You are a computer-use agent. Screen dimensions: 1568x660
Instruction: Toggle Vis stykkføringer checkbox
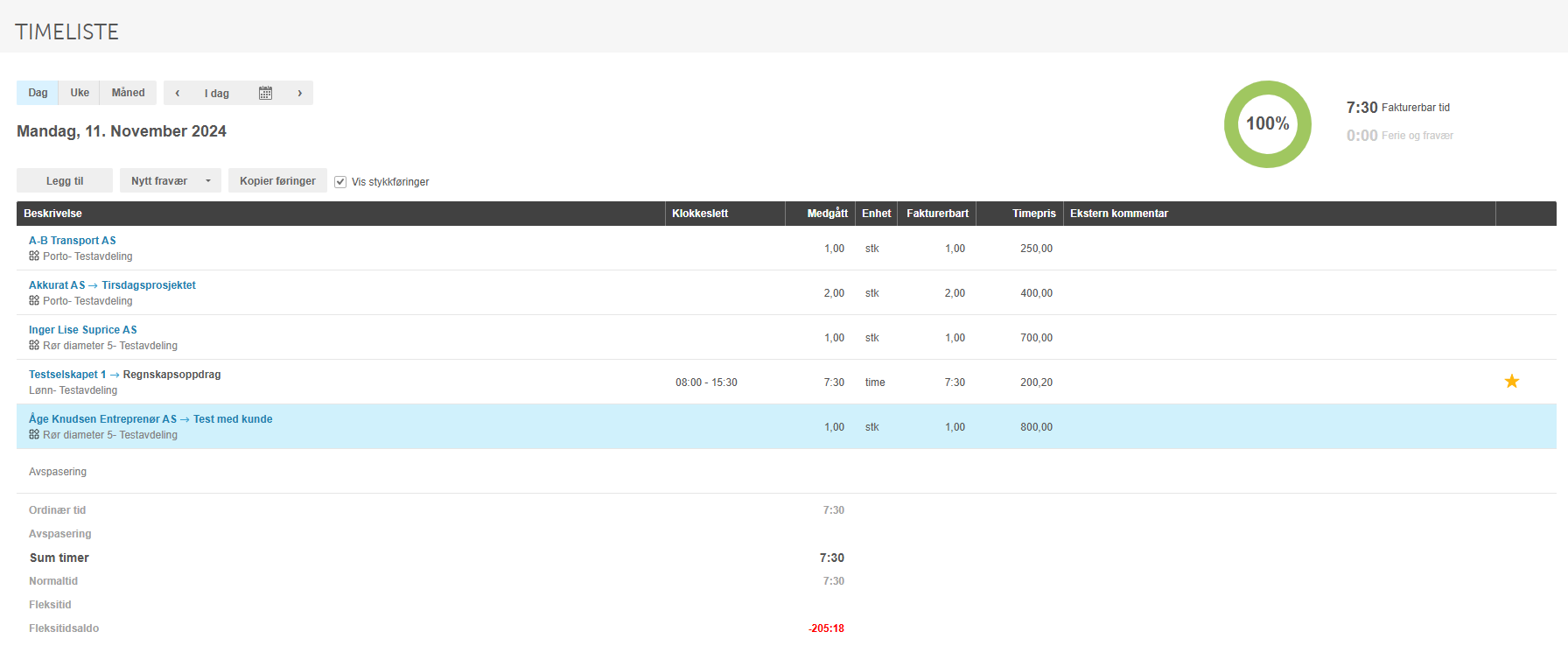point(340,182)
